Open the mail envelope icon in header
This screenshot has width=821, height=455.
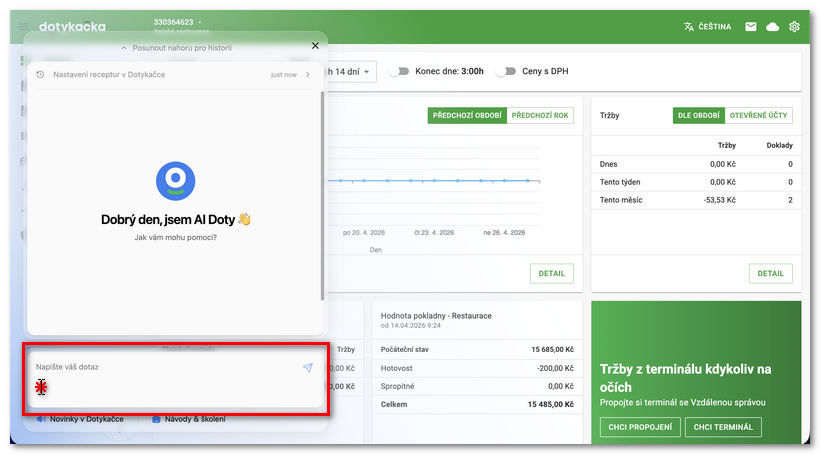tap(750, 27)
